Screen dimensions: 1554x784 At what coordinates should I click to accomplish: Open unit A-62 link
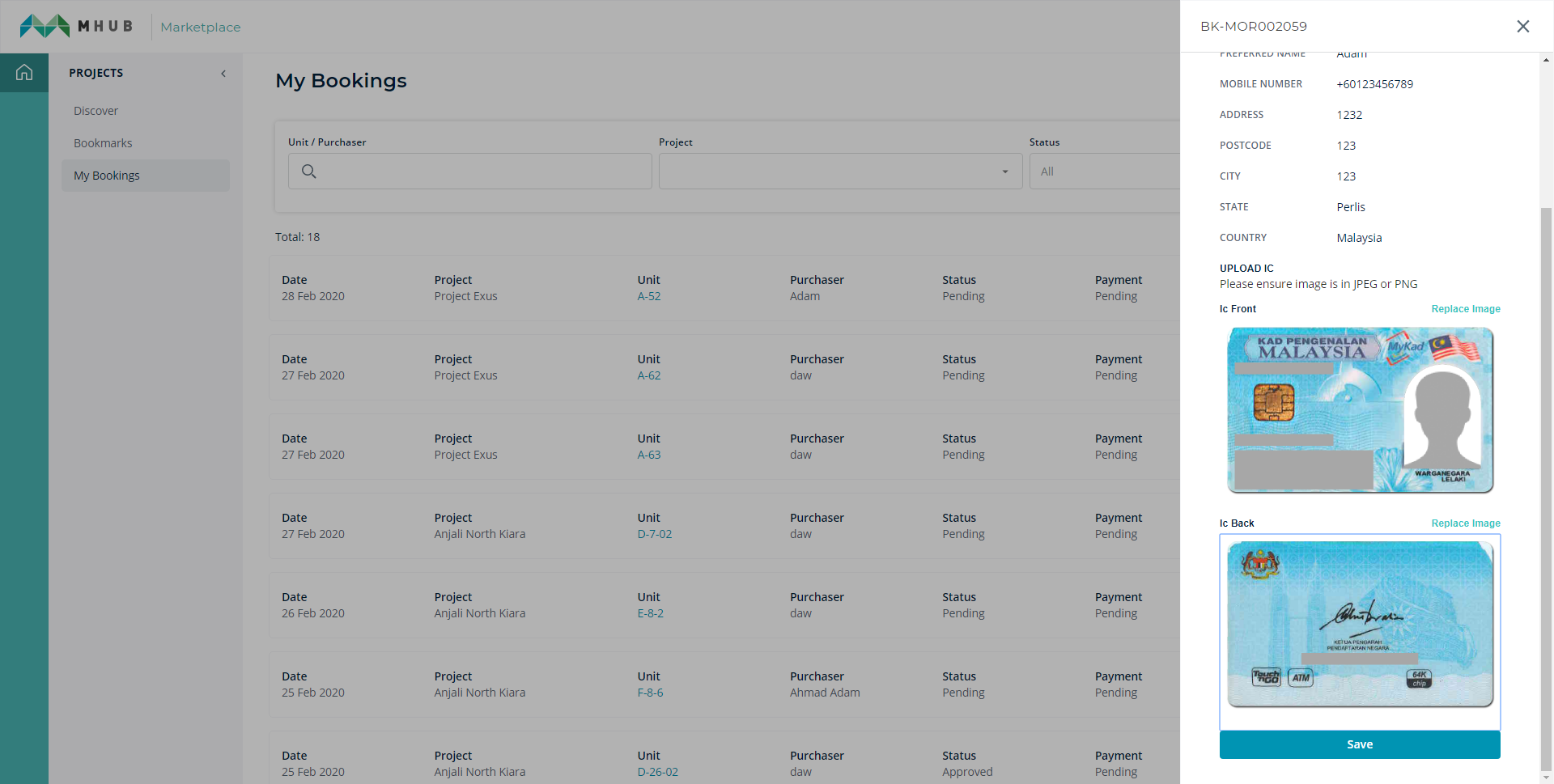click(x=648, y=375)
